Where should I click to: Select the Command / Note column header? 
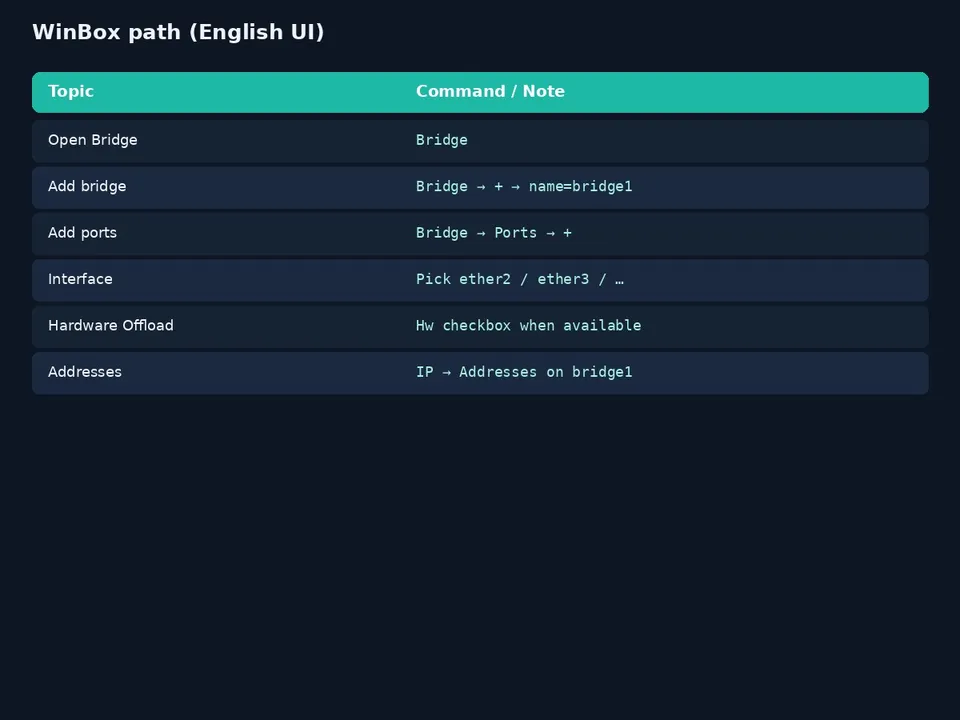point(490,91)
